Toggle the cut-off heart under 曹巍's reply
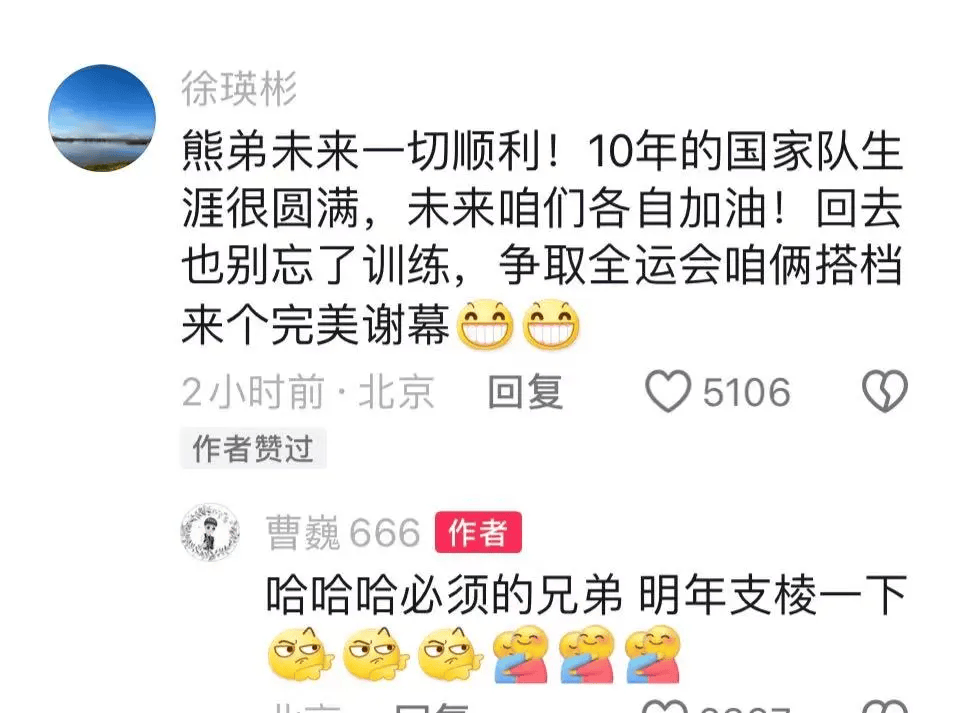Viewport: 960px width, 713px height. [x=665, y=706]
